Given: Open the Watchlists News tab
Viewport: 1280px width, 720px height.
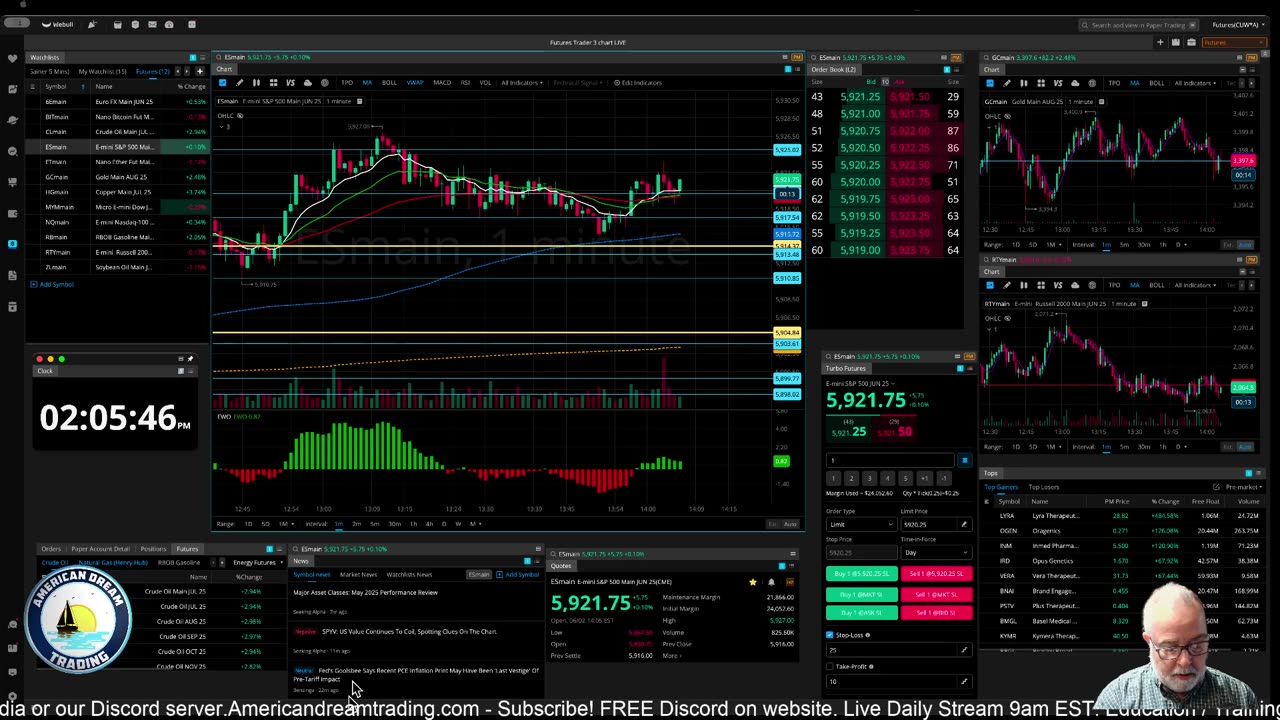Looking at the screenshot, I should [x=409, y=575].
